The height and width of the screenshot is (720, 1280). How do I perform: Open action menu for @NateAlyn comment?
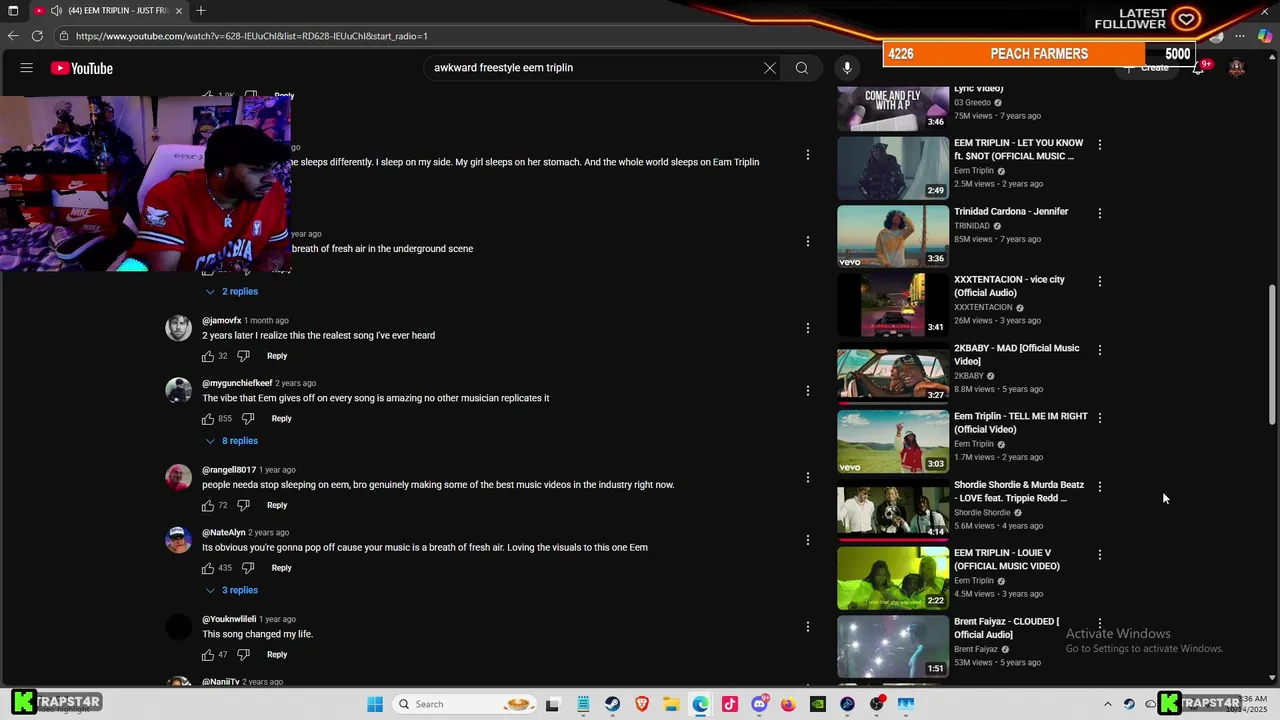[808, 540]
